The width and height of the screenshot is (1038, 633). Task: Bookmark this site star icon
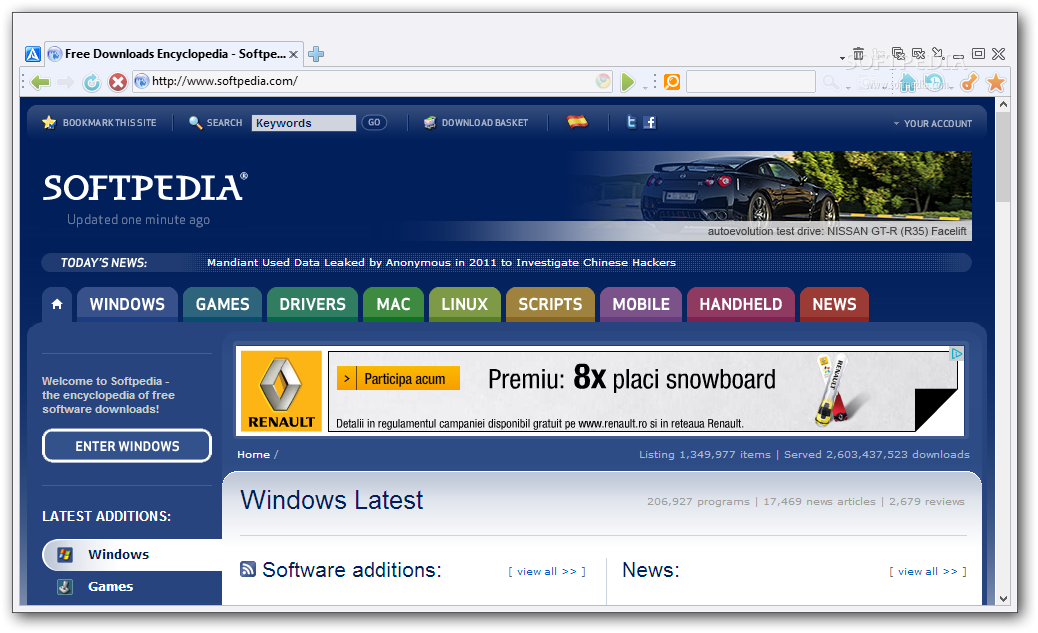[x=49, y=122]
